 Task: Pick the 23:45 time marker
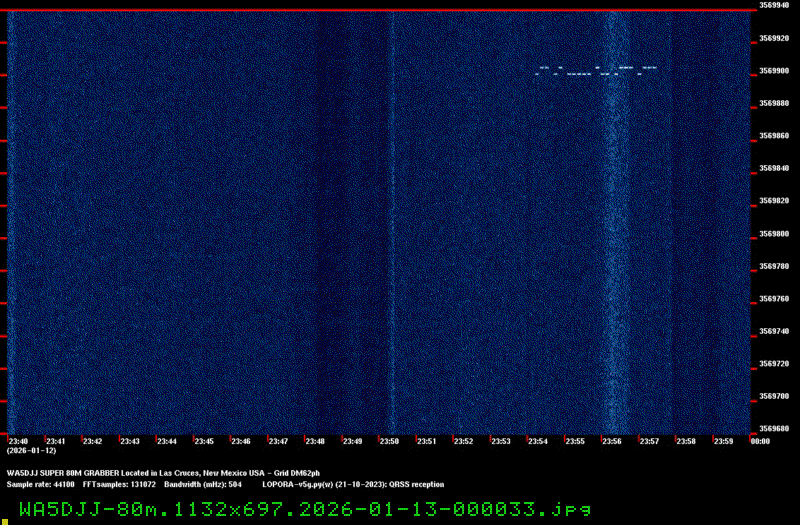pos(204,441)
